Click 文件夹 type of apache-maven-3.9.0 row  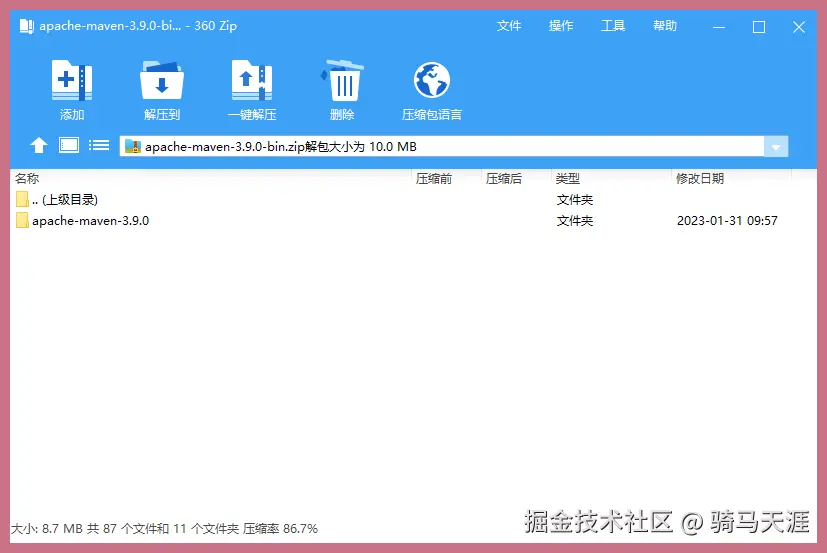(575, 221)
